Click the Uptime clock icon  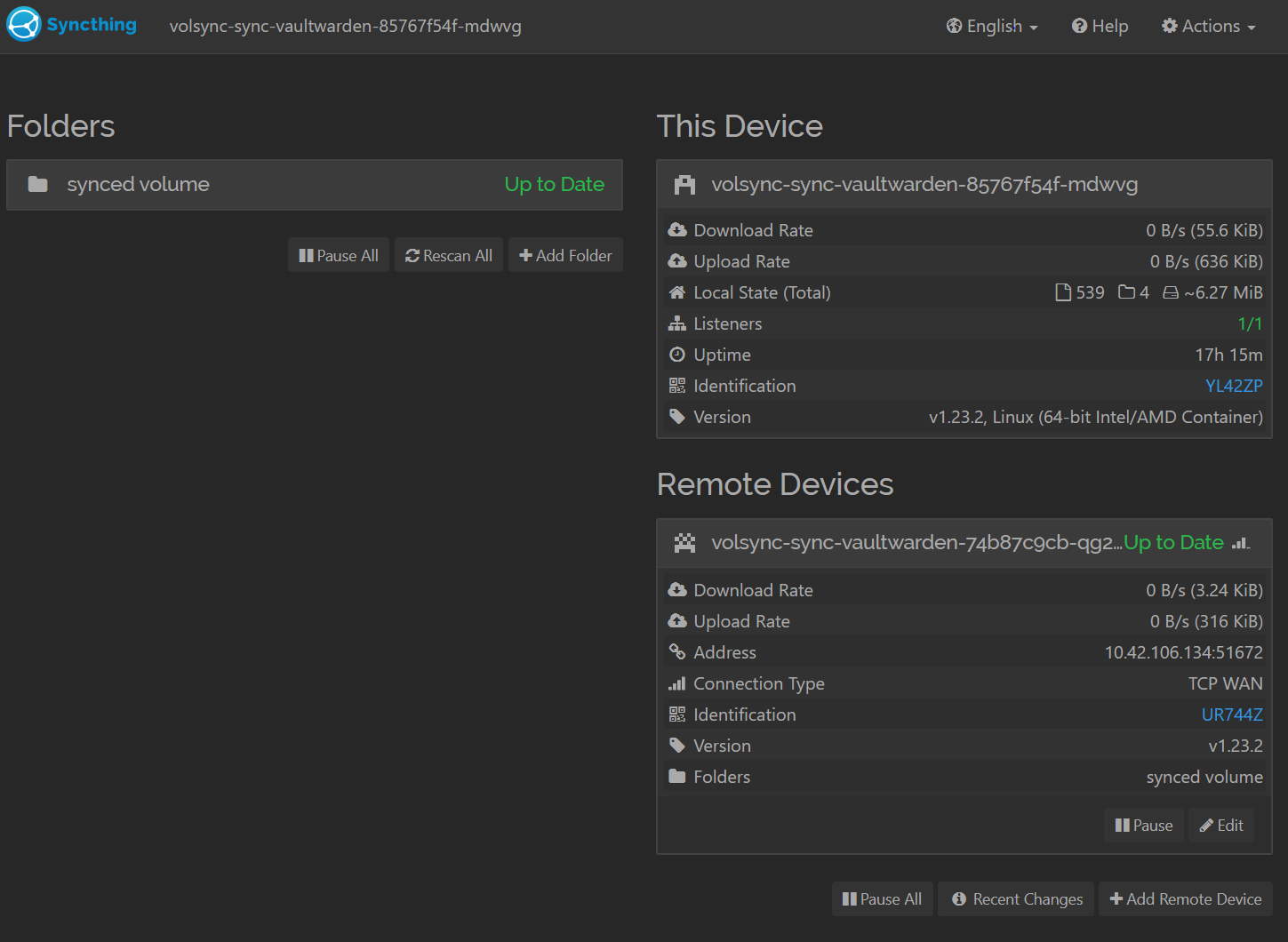pos(677,355)
